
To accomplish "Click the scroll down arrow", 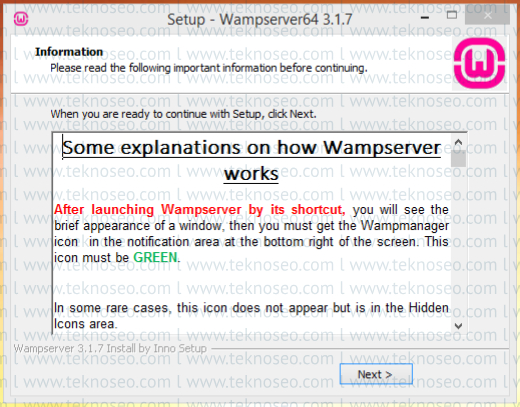I will point(458,326).
